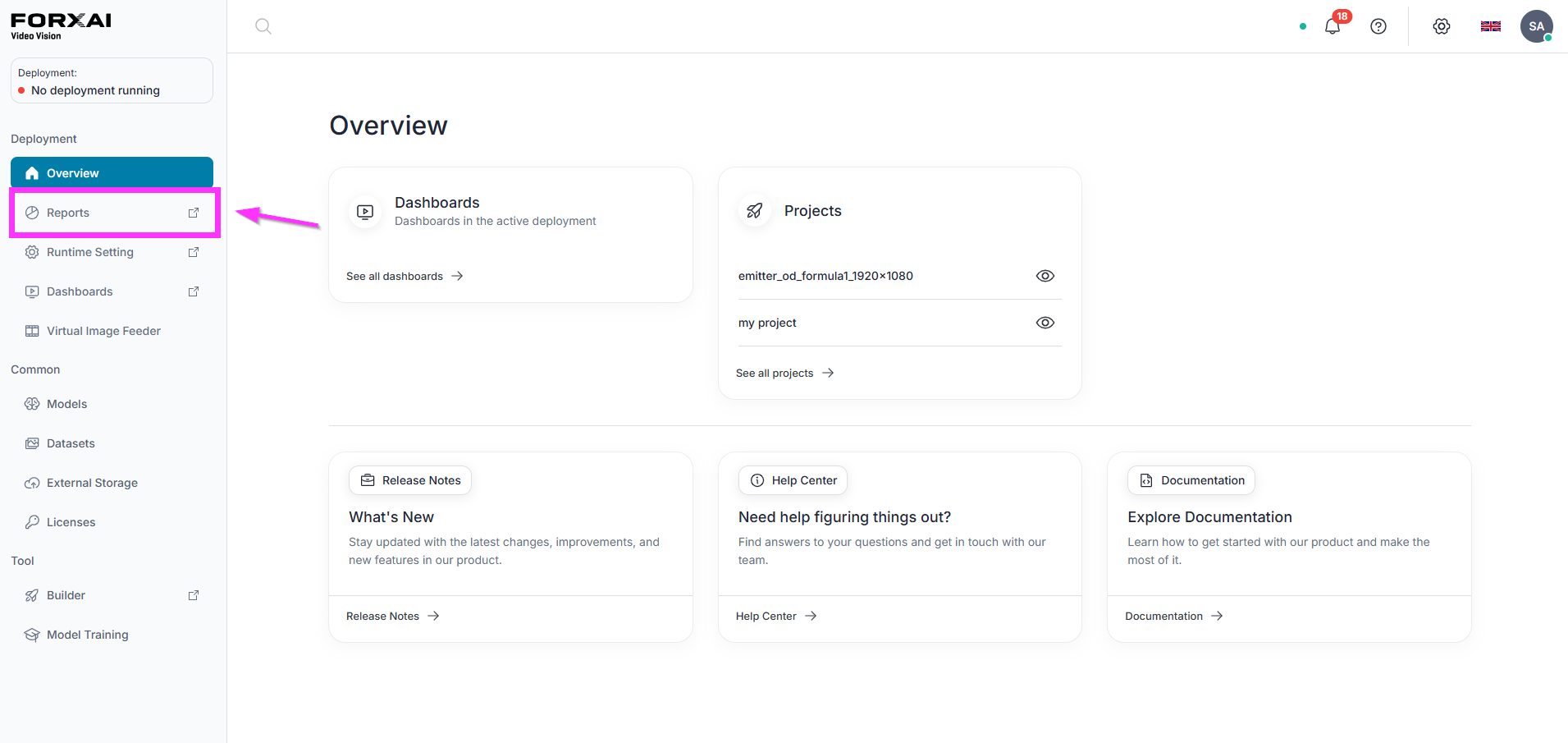Click the Projects card title

813,211
